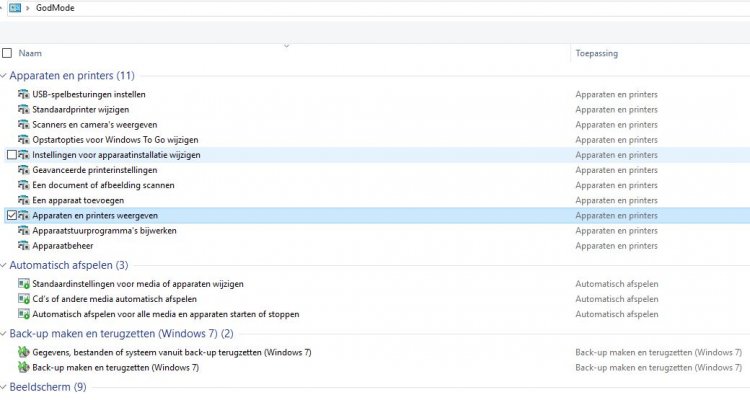
Task: Uncheck the Apparaten en printers weergeven checkbox
Action: tap(11, 215)
